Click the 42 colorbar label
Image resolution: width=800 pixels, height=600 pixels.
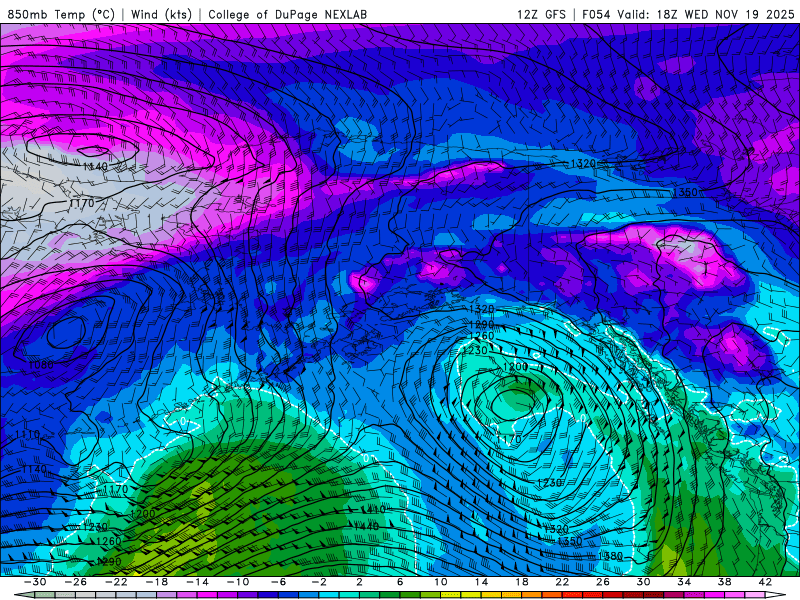click(765, 582)
